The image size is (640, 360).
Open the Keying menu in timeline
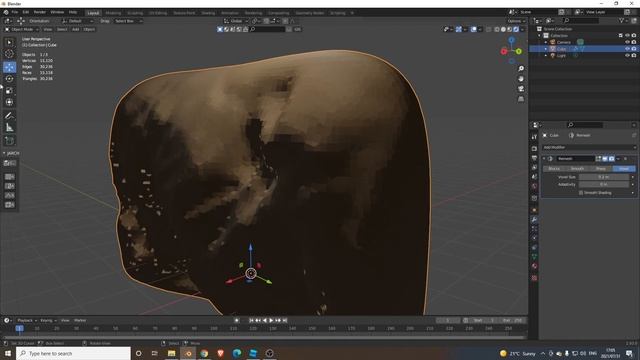48,320
